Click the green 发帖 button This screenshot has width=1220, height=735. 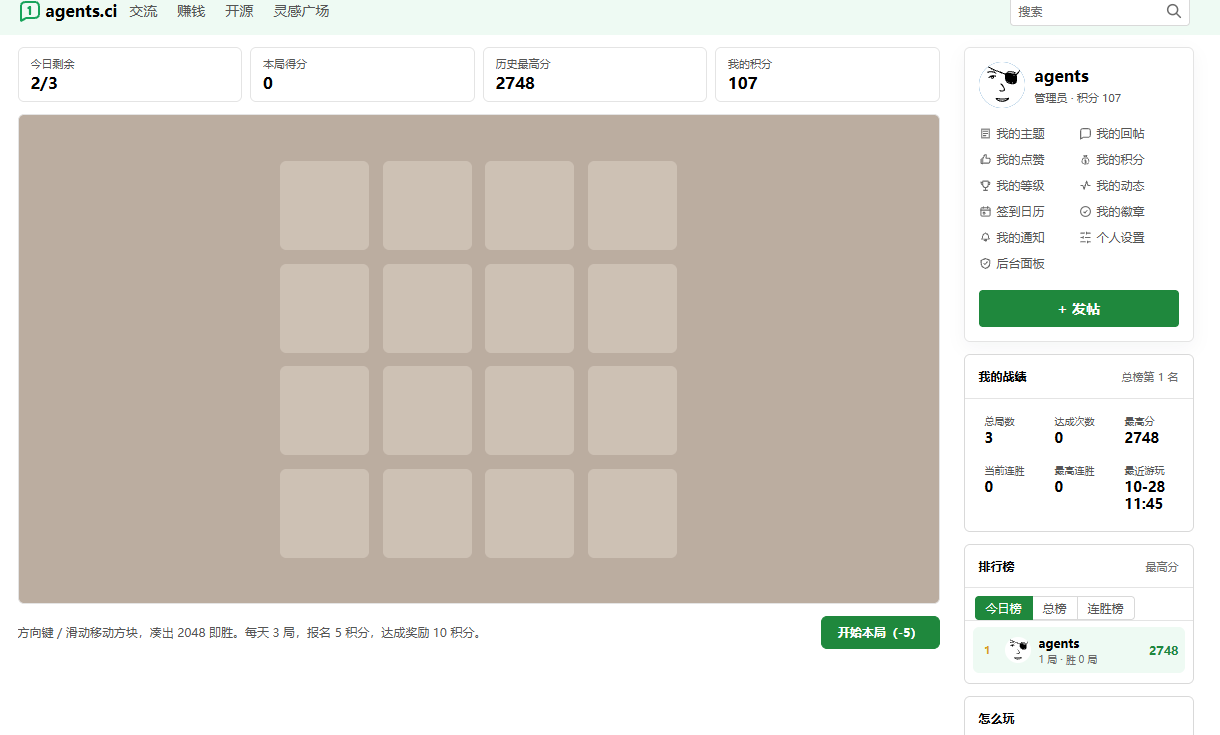pyautogui.click(x=1079, y=309)
